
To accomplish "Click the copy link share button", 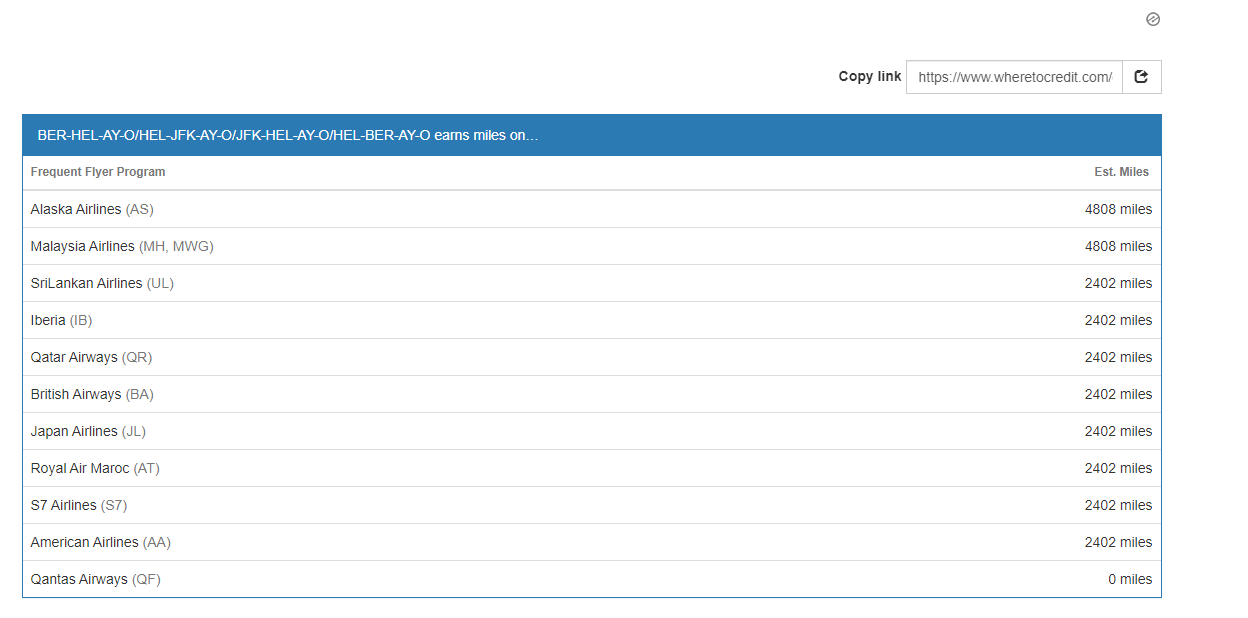I will point(1142,77).
